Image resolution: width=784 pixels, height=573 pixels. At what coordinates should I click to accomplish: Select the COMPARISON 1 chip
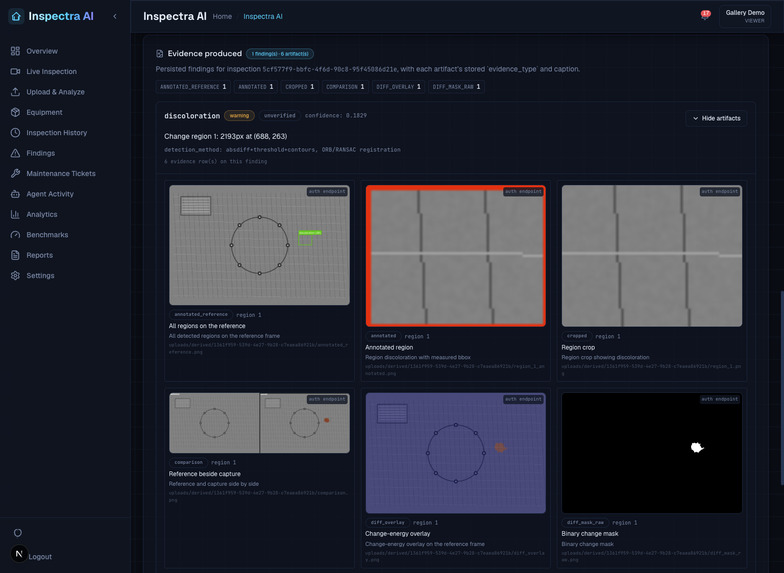click(345, 87)
